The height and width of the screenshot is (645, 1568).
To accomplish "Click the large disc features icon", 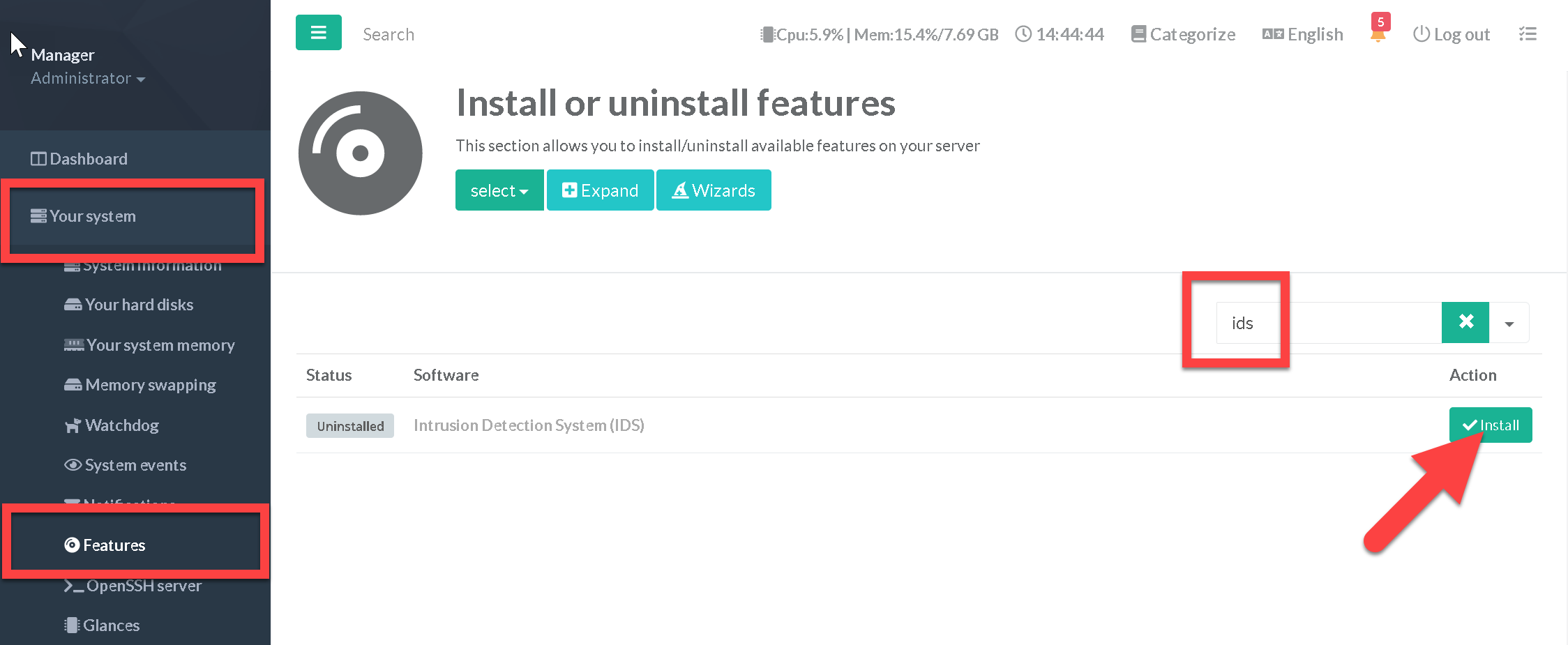I will tap(360, 153).
